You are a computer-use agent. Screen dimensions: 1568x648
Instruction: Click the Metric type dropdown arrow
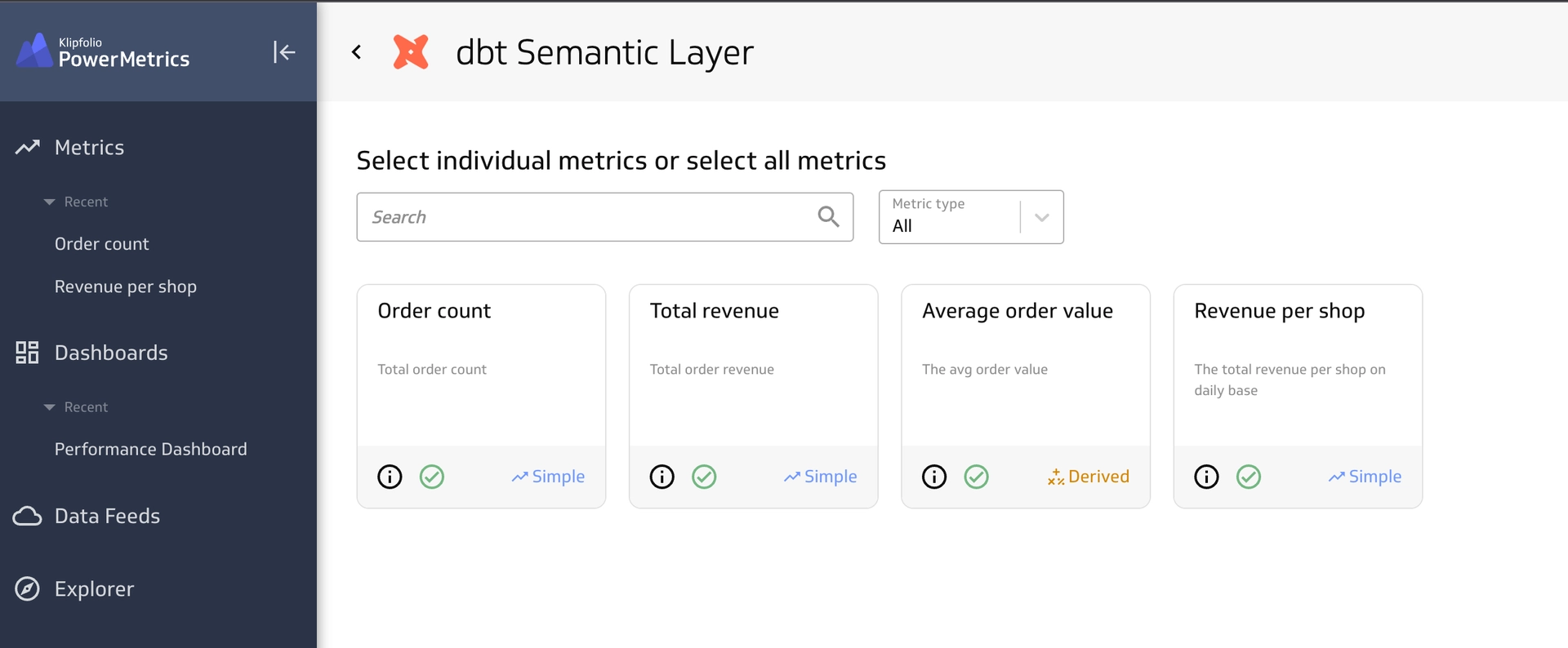pos(1041,217)
